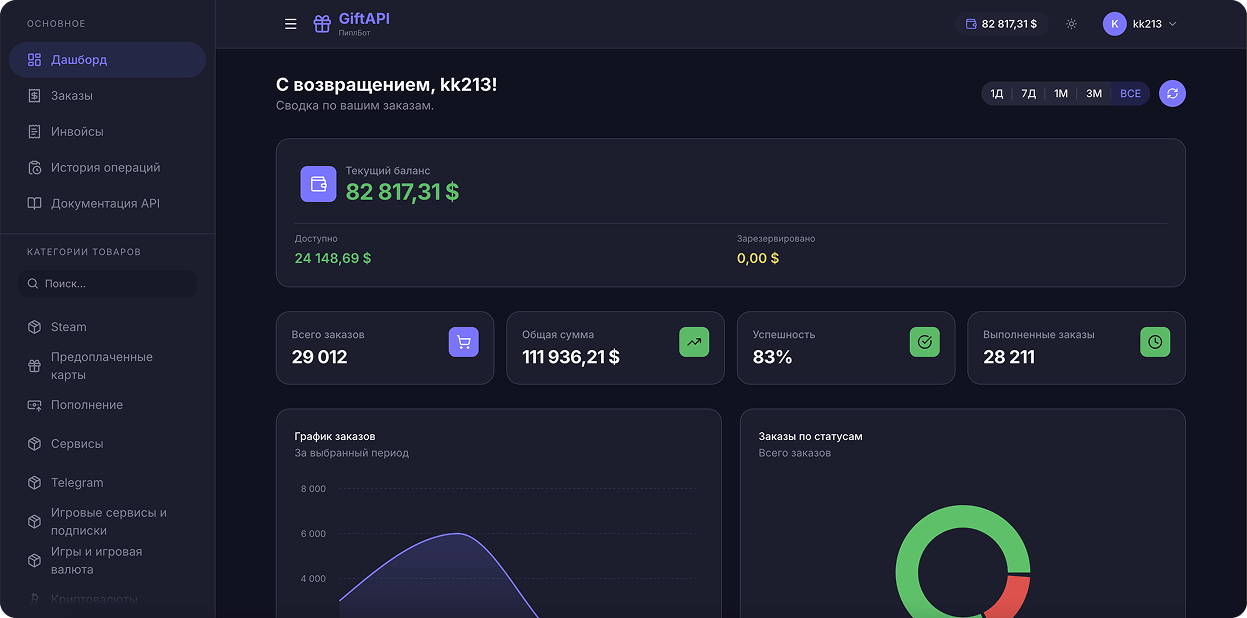This screenshot has height=618, width=1247.
Task: Focus the Поиск... category search field
Action: pyautogui.click(x=108, y=284)
